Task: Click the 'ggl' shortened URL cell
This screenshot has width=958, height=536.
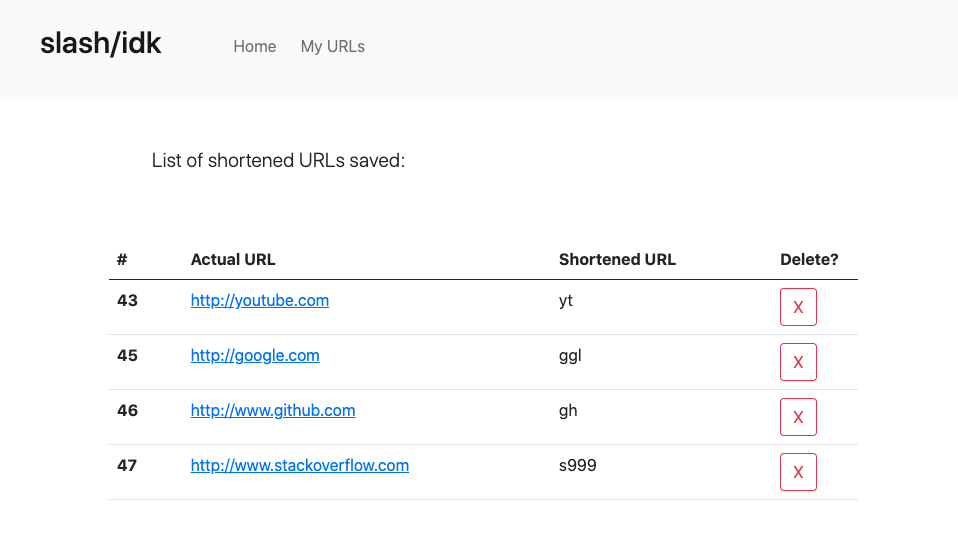Action: [x=570, y=355]
